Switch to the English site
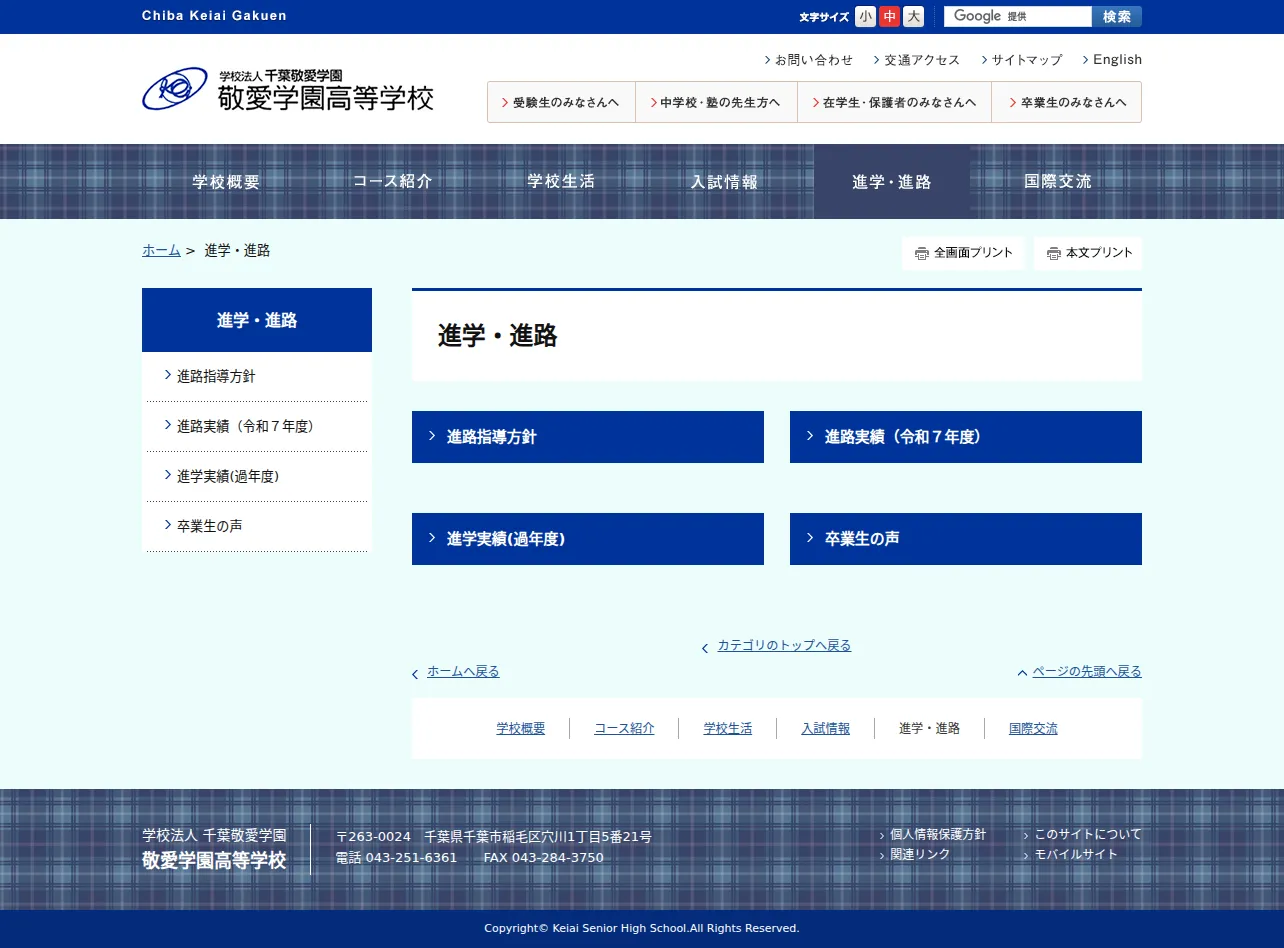Image resolution: width=1284 pixels, height=948 pixels. click(1112, 60)
